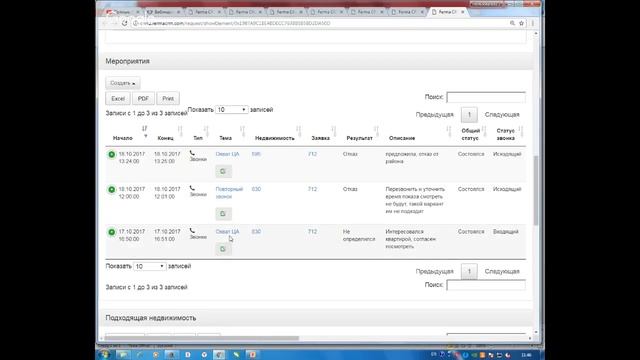Go to Следующая page in top pagination
Image resolution: width=640 pixels, height=360 pixels.
[x=502, y=115]
